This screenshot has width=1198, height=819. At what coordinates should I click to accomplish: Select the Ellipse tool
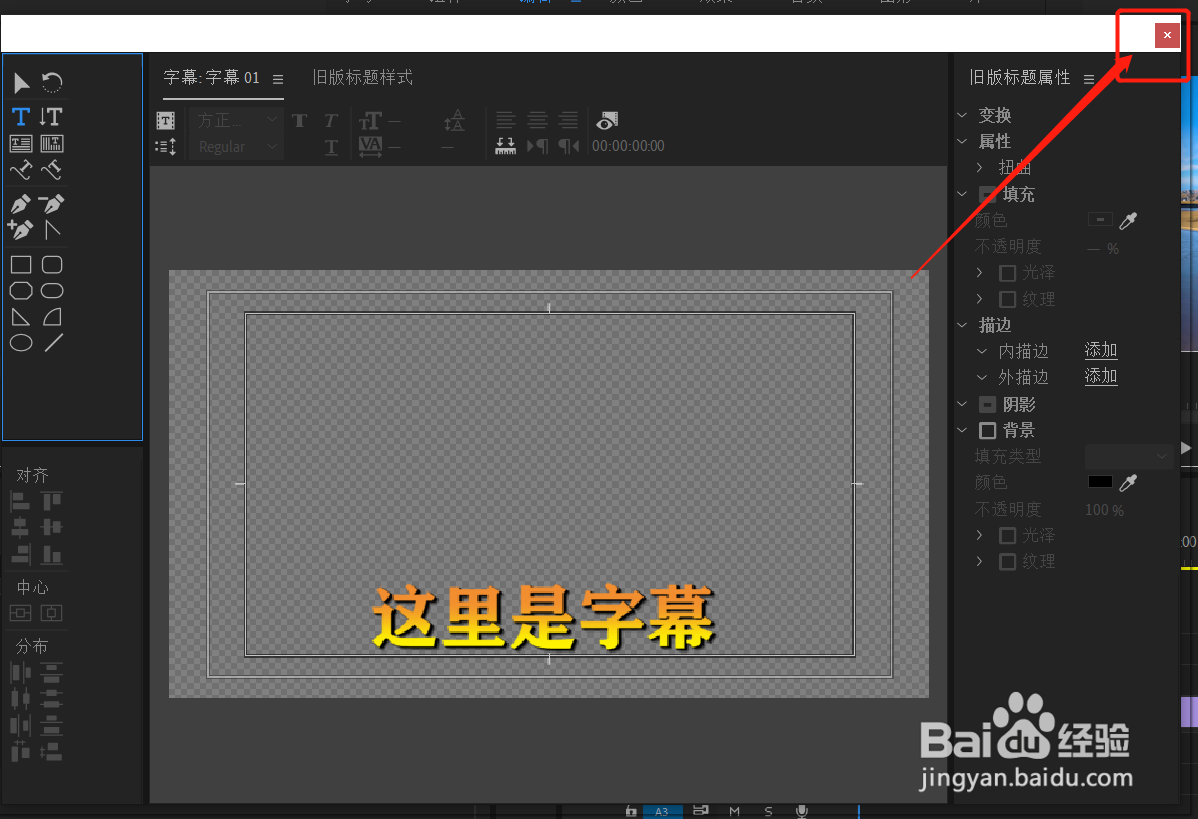tap(21, 343)
